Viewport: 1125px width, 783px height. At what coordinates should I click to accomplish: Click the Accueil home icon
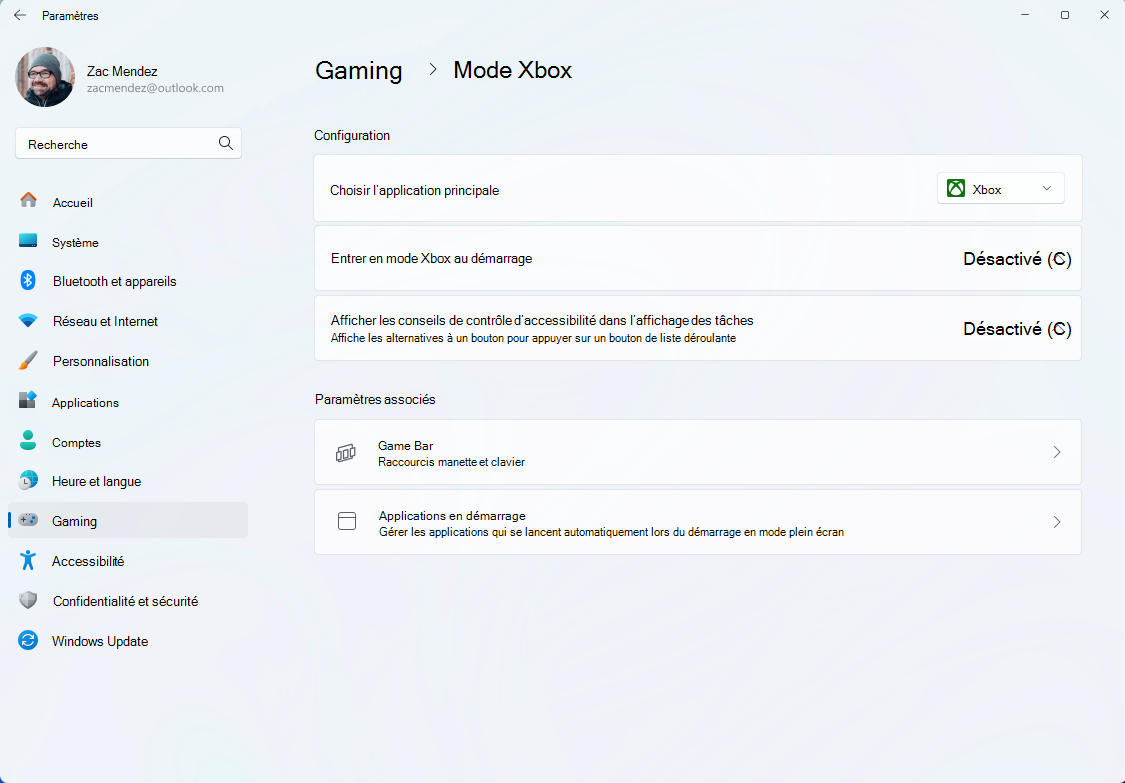coord(28,200)
